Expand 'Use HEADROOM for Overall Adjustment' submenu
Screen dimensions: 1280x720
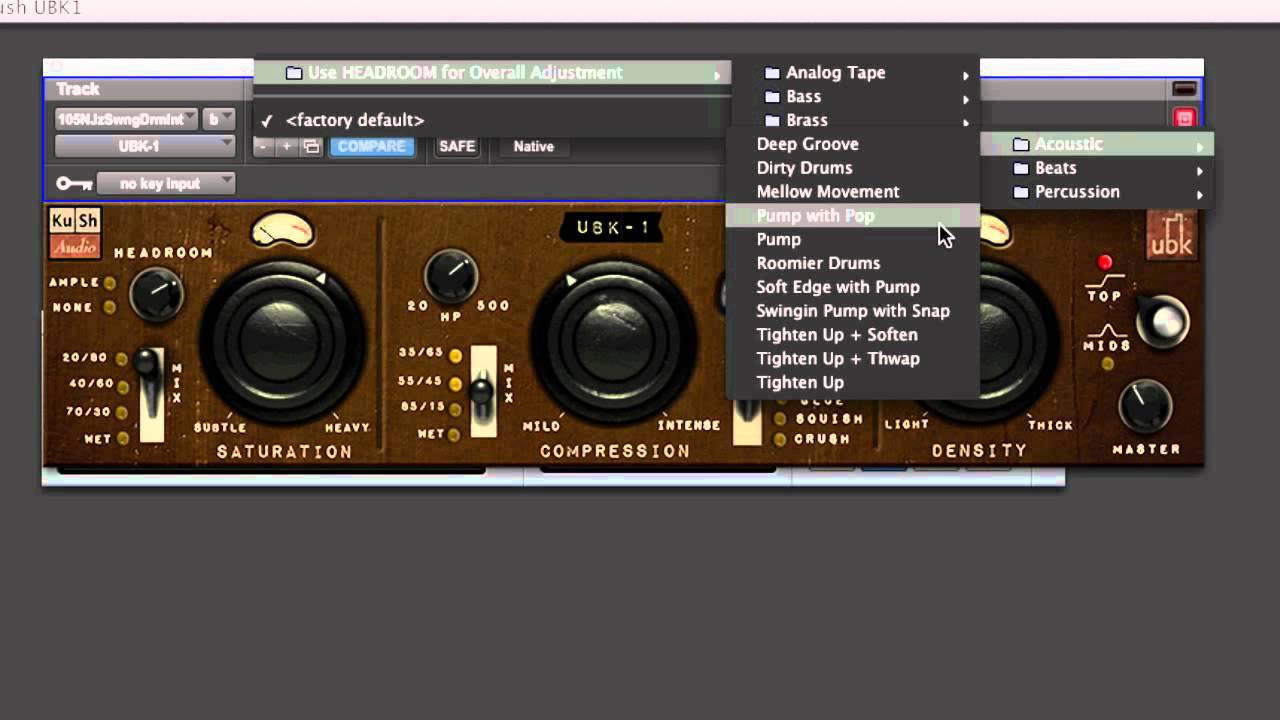(x=492, y=73)
